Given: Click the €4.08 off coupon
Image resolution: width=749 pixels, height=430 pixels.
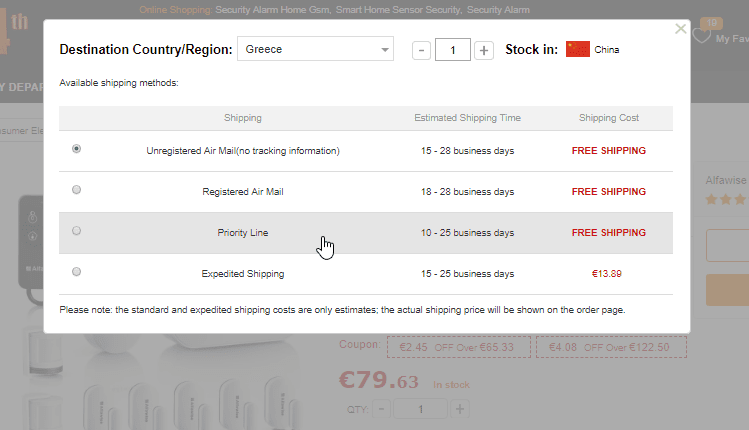Looking at the screenshot, I should tap(610, 347).
